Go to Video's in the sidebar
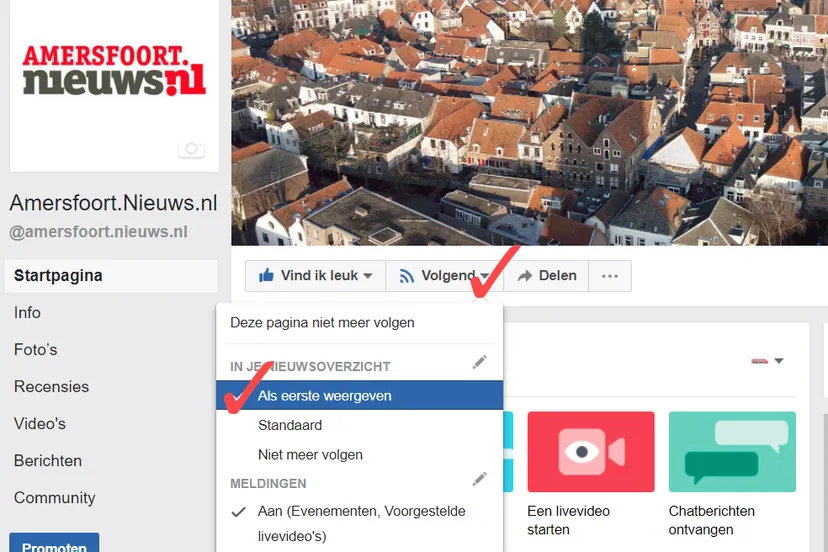 click(x=40, y=424)
